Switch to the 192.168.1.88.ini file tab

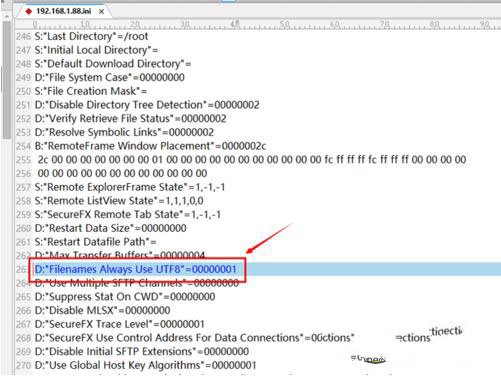64,11
